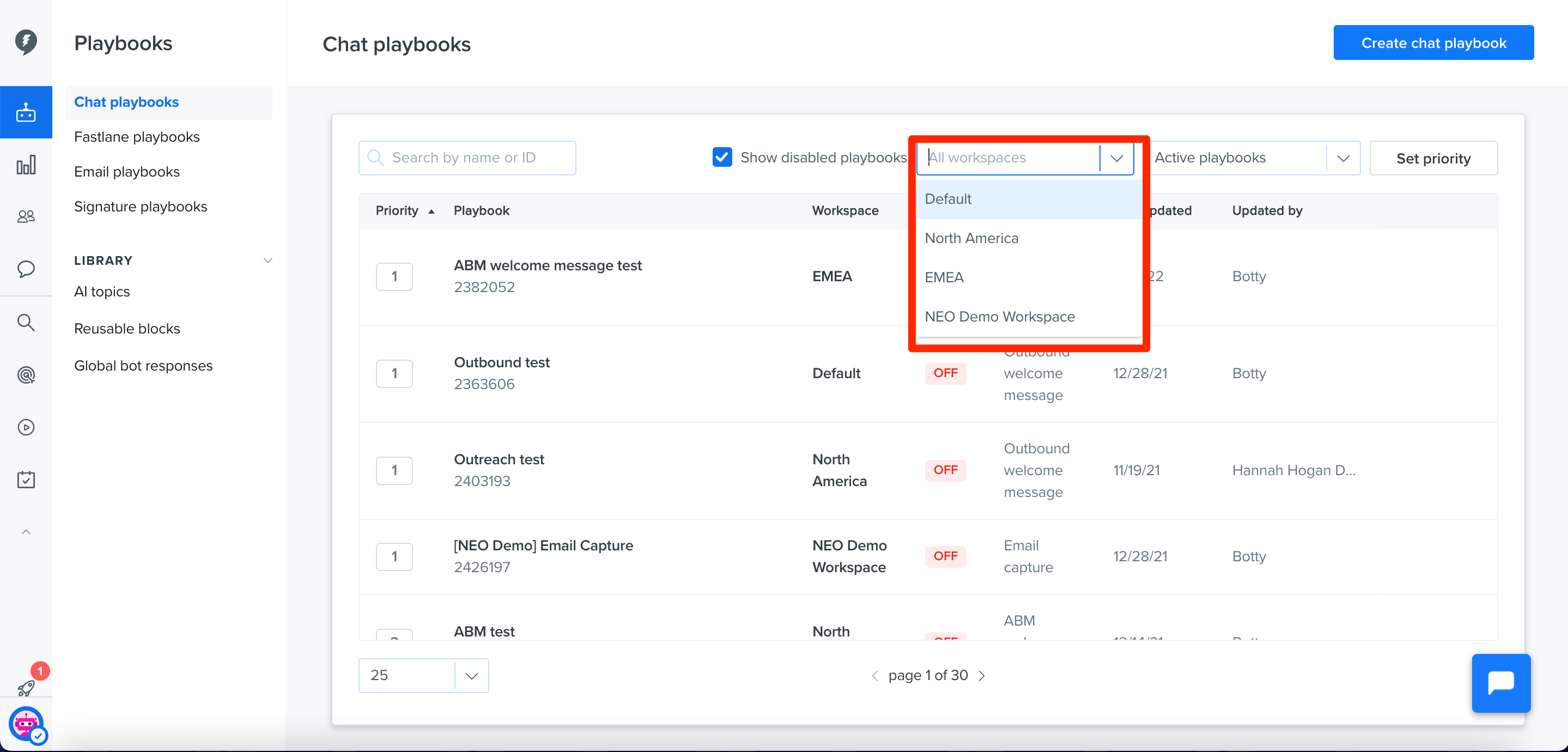Click Create chat playbook button
1568x752 pixels.
click(1433, 43)
